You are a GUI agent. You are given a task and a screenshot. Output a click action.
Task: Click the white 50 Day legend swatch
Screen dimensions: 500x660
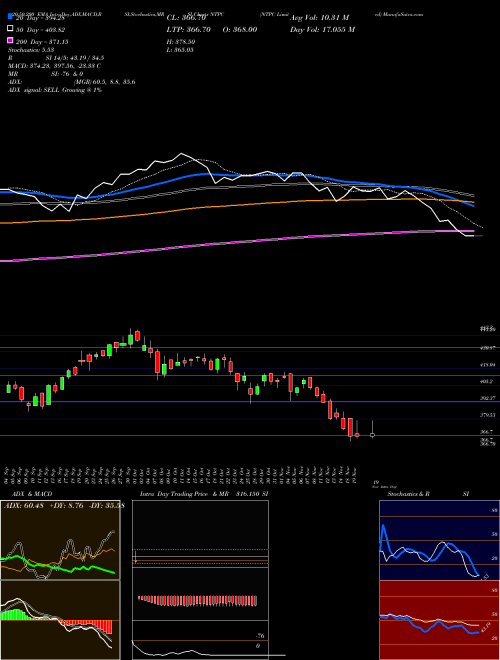(11, 29)
